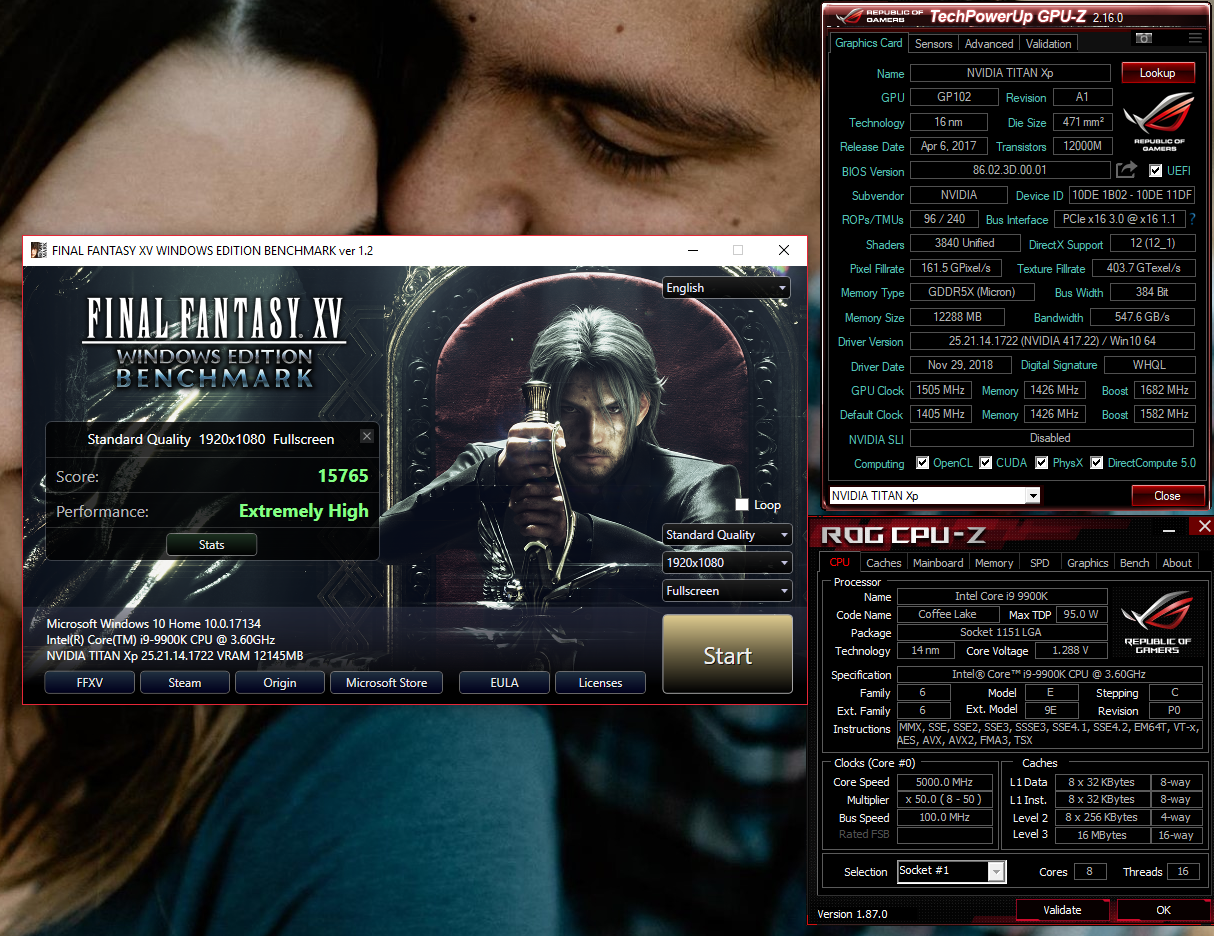The height and width of the screenshot is (936, 1214).
Task: Click the Origin store button
Action: coord(280,683)
